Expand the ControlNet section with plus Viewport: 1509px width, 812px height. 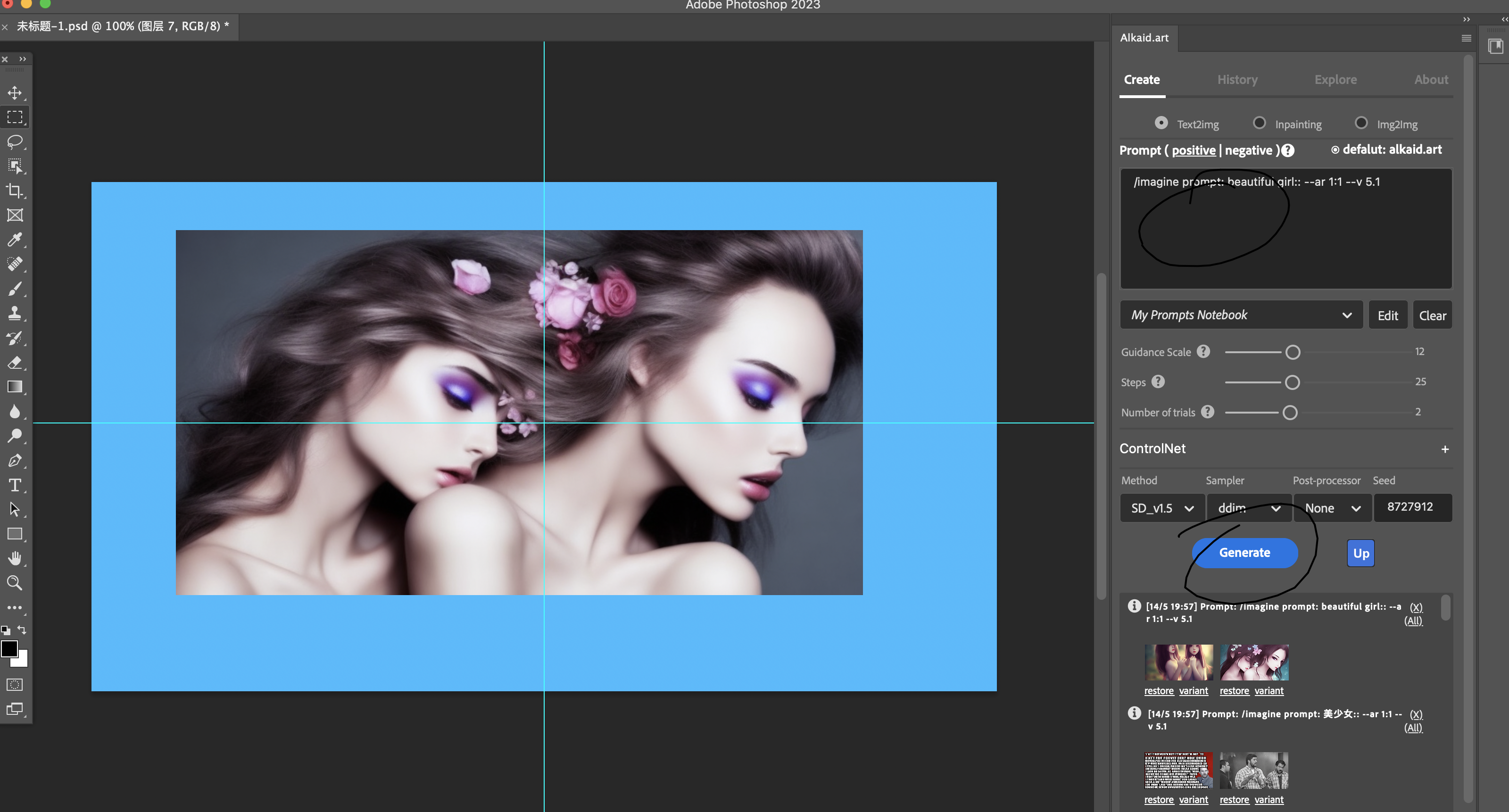tap(1444, 449)
